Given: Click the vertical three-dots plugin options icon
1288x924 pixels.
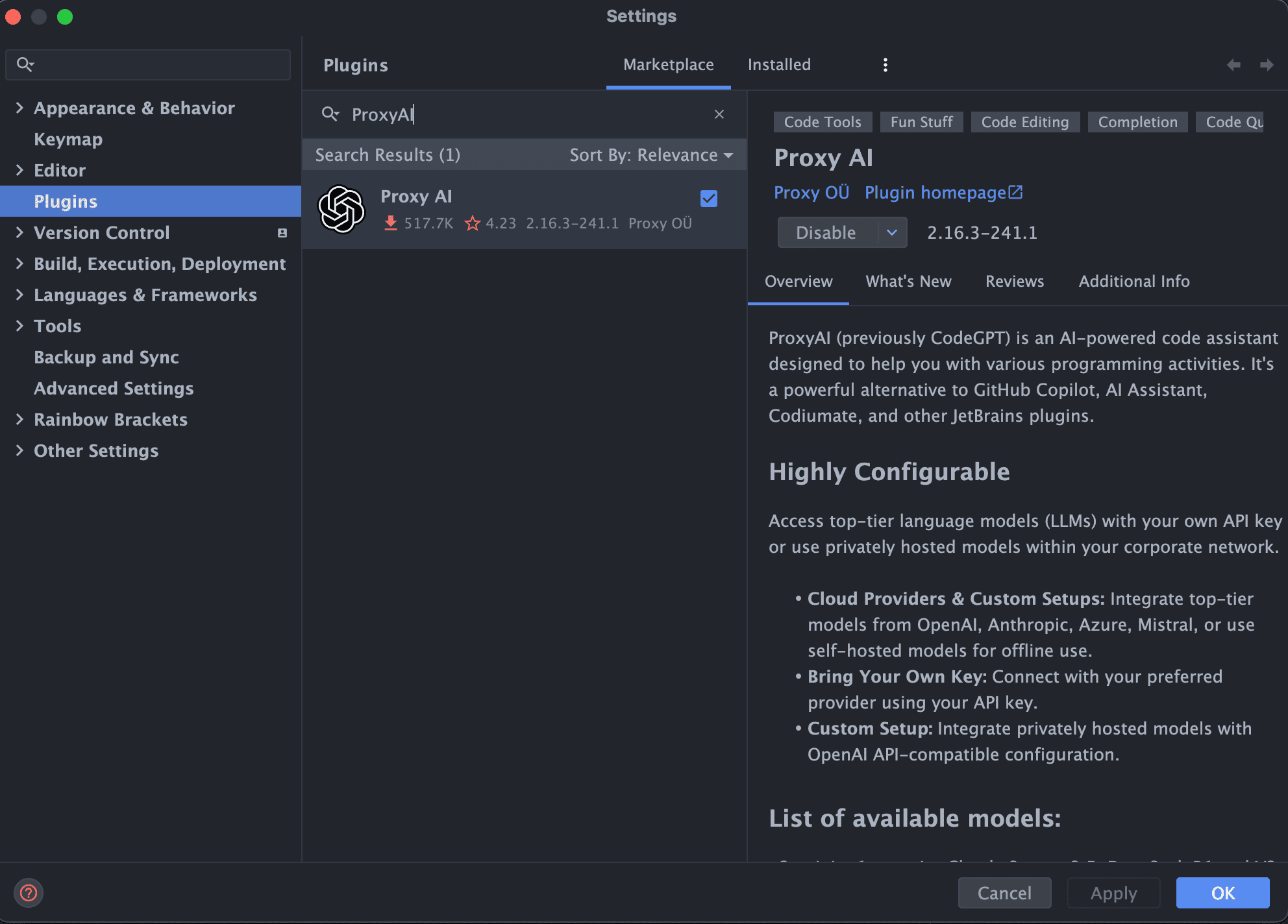Looking at the screenshot, I should pyautogui.click(x=885, y=65).
